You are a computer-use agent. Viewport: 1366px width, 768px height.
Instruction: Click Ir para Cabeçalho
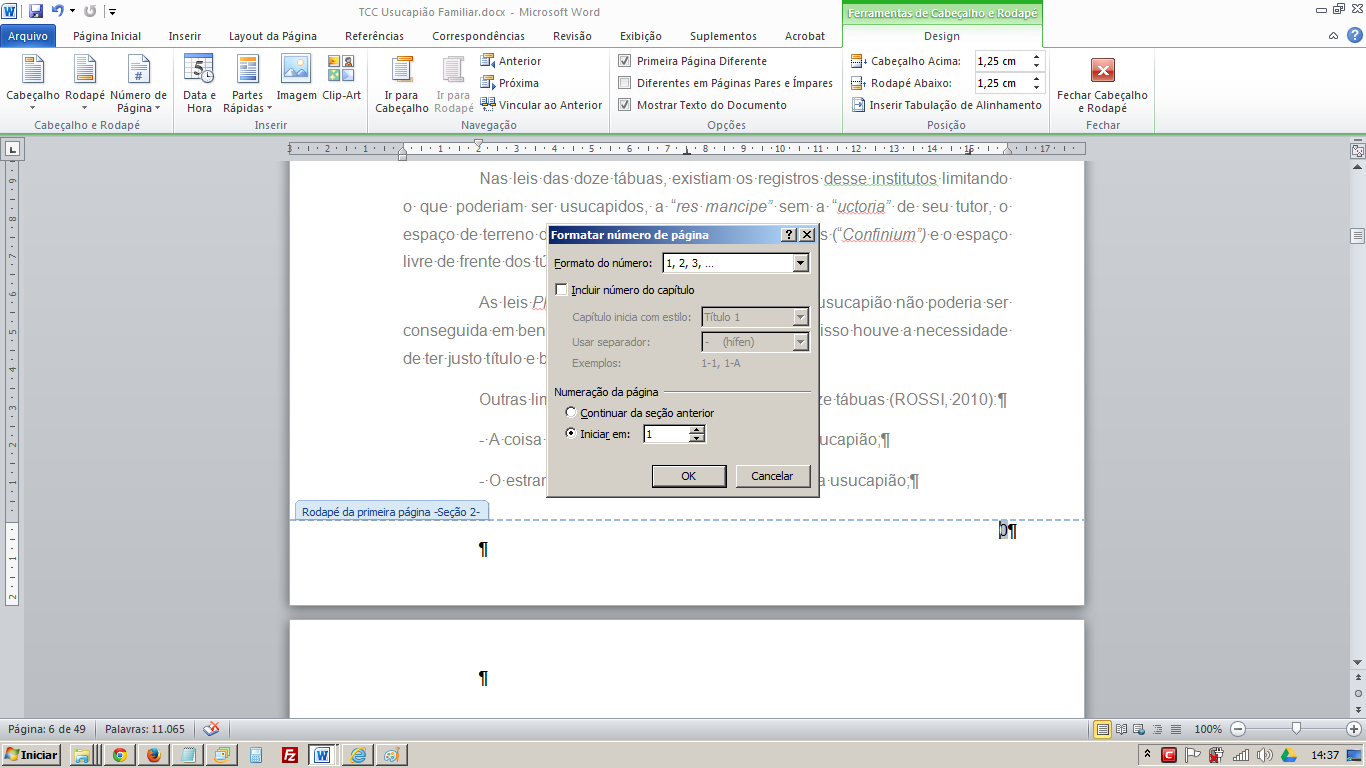(402, 83)
